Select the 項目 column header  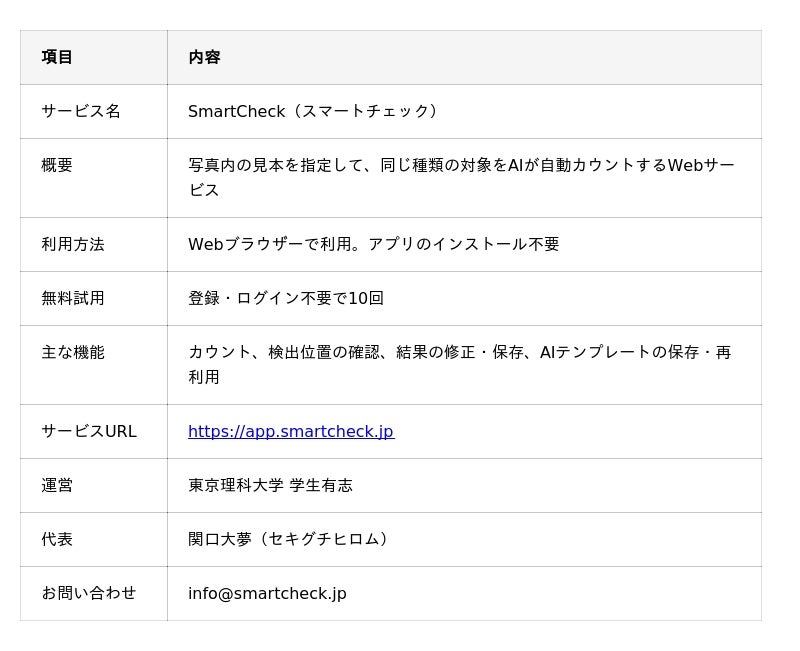(57, 57)
